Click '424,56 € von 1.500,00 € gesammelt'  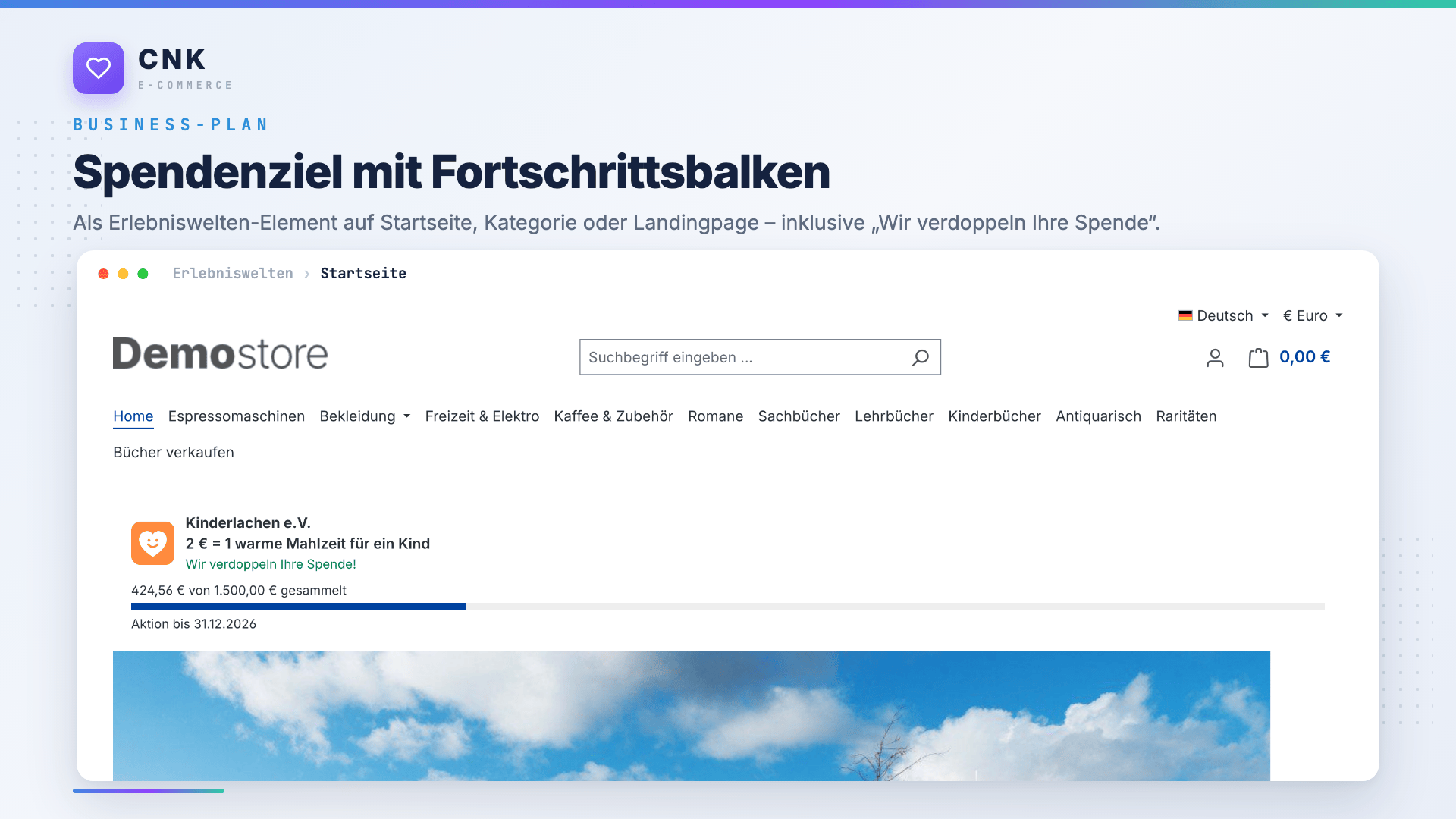pos(239,591)
